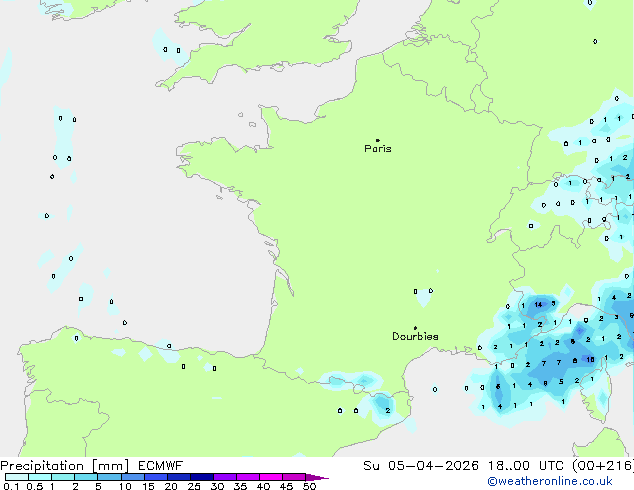
Task: Pick the dark navy legend swatch after 25
Action: click(202, 477)
